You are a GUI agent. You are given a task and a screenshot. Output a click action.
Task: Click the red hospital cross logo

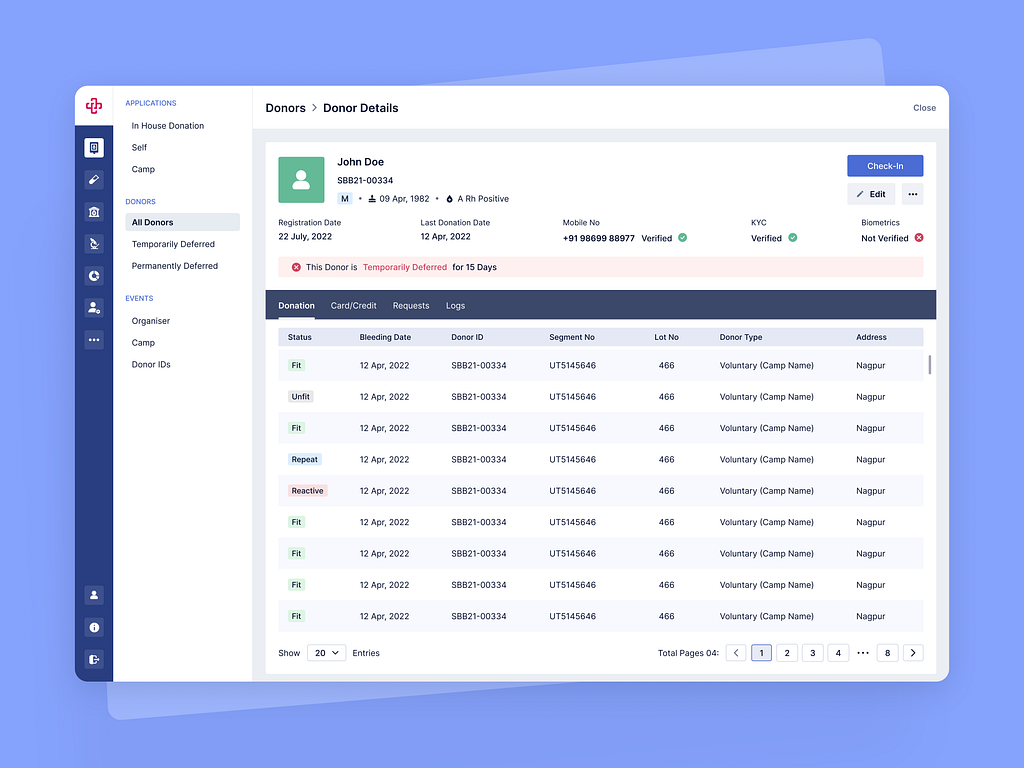click(x=94, y=105)
